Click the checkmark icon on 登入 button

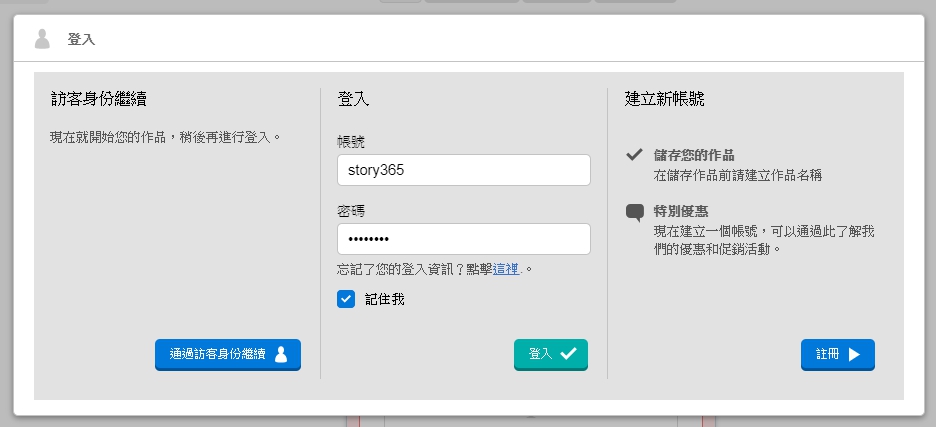(568, 354)
